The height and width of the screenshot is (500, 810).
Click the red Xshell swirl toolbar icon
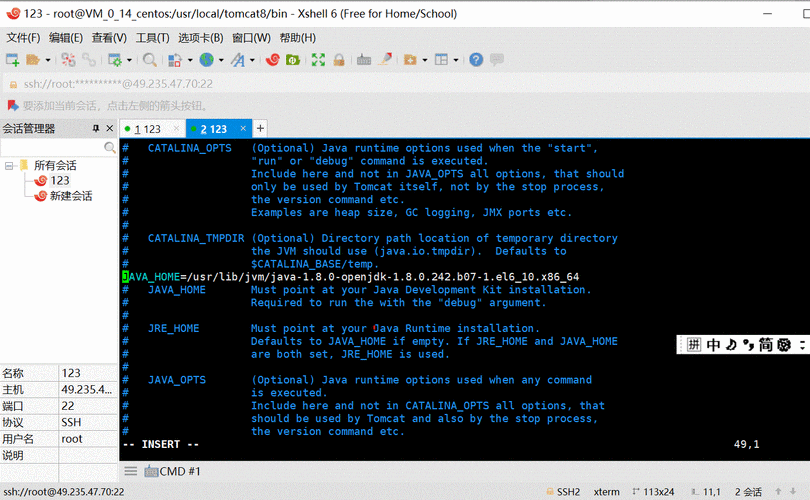[273, 60]
